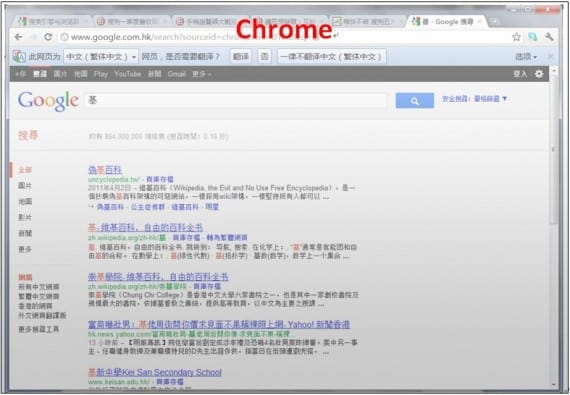Screen dimensions: 570x395
Task: Open YouTube from the Google bar
Action: tap(127, 74)
